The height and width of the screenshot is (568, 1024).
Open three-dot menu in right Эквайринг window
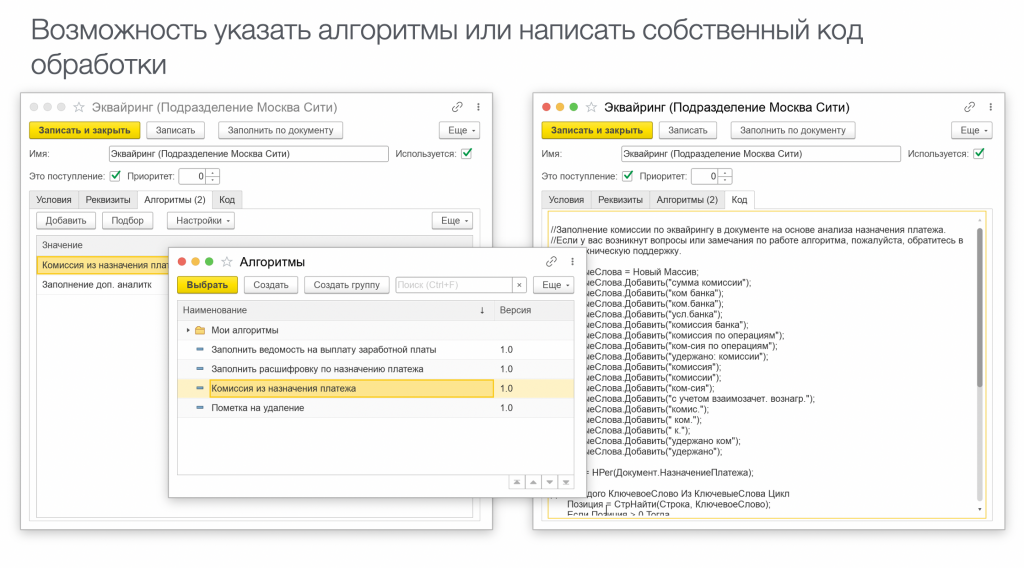click(x=990, y=107)
